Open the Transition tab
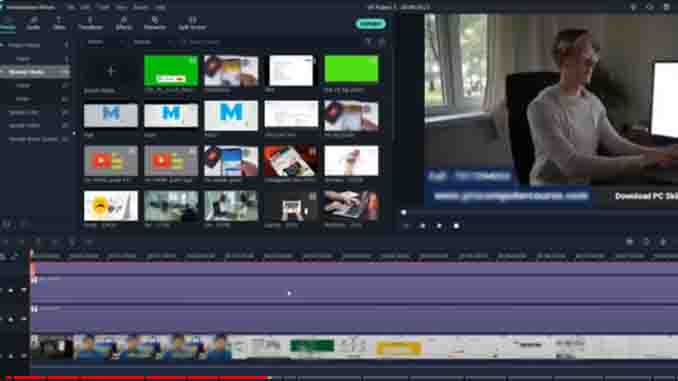678x381 pixels. coord(90,23)
